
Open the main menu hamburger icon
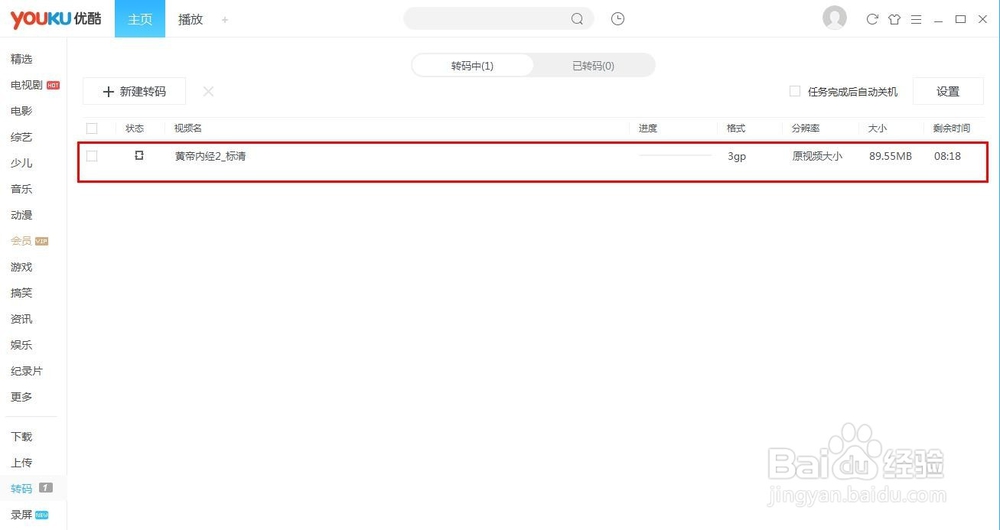[x=916, y=20]
